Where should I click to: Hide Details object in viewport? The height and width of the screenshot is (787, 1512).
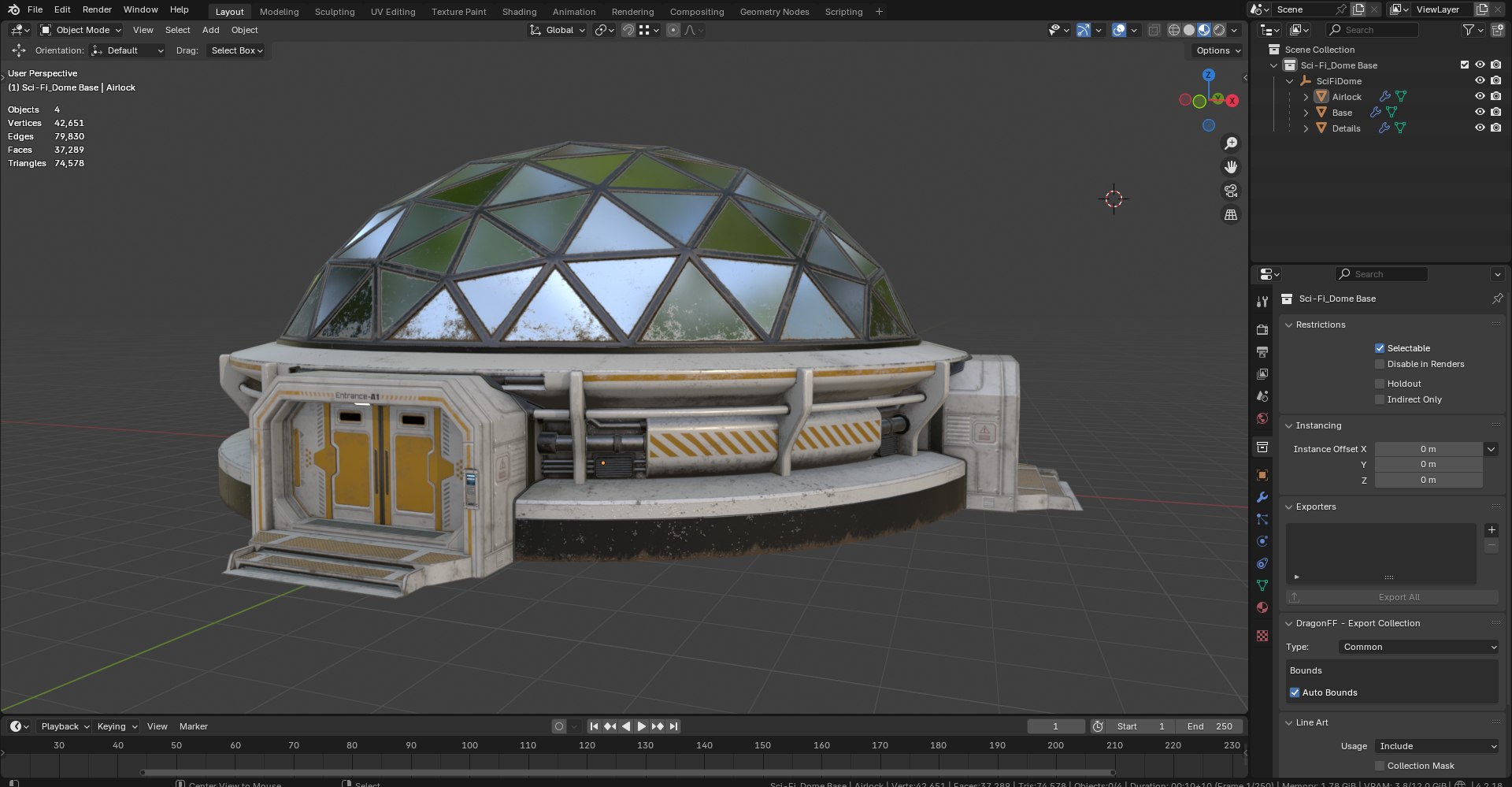pyautogui.click(x=1480, y=128)
